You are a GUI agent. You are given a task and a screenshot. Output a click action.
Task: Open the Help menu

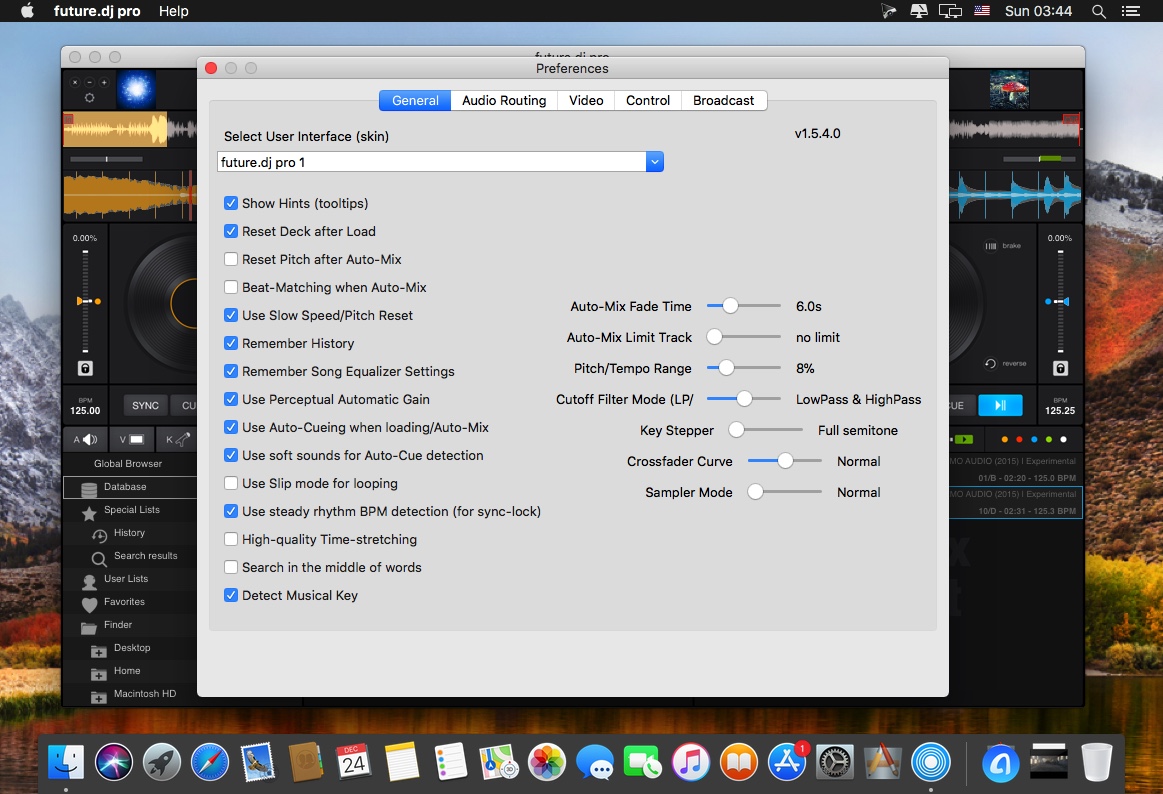[x=174, y=11]
